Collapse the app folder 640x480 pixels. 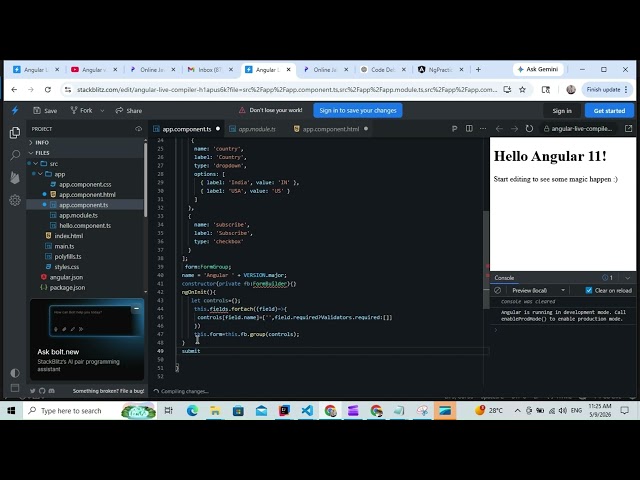point(40,174)
